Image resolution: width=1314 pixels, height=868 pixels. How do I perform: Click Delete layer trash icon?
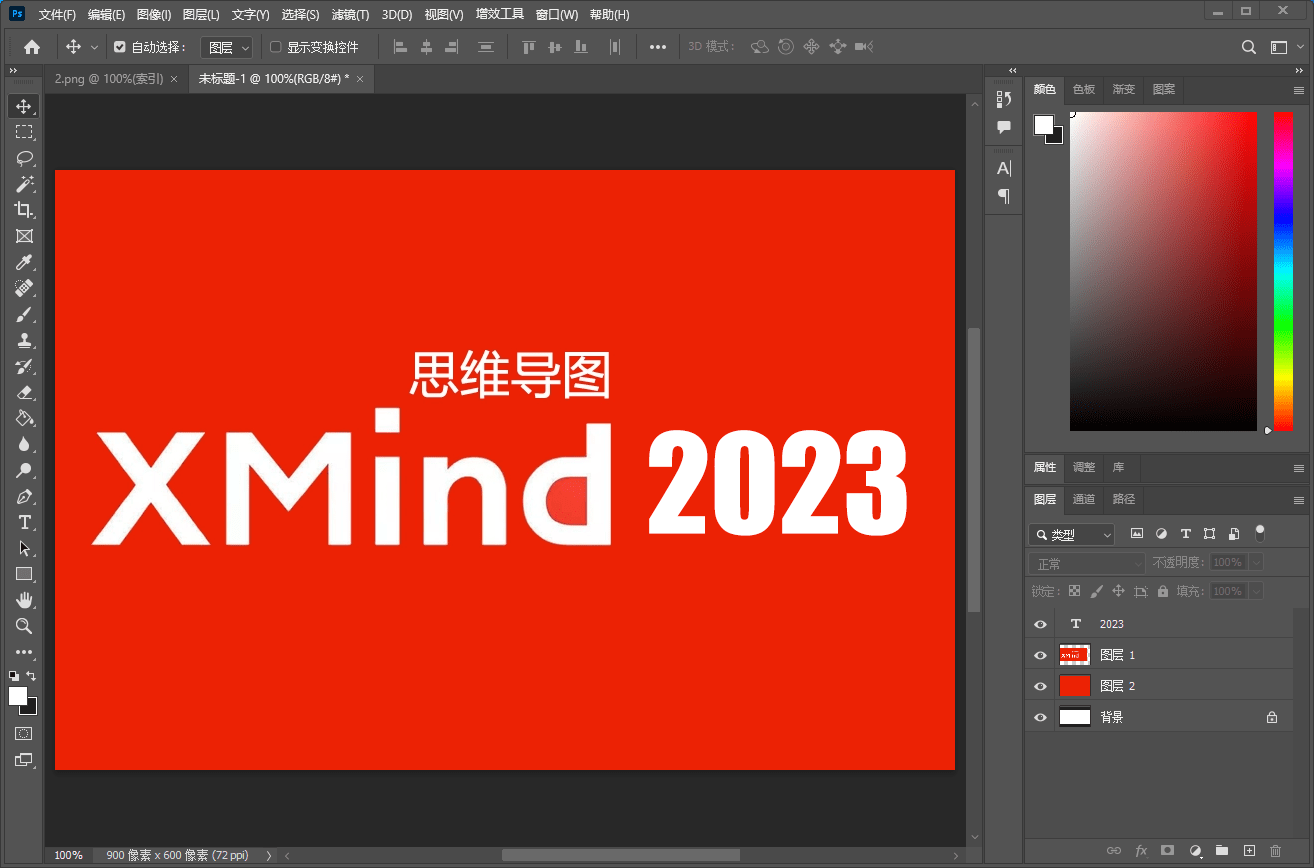(x=1275, y=850)
